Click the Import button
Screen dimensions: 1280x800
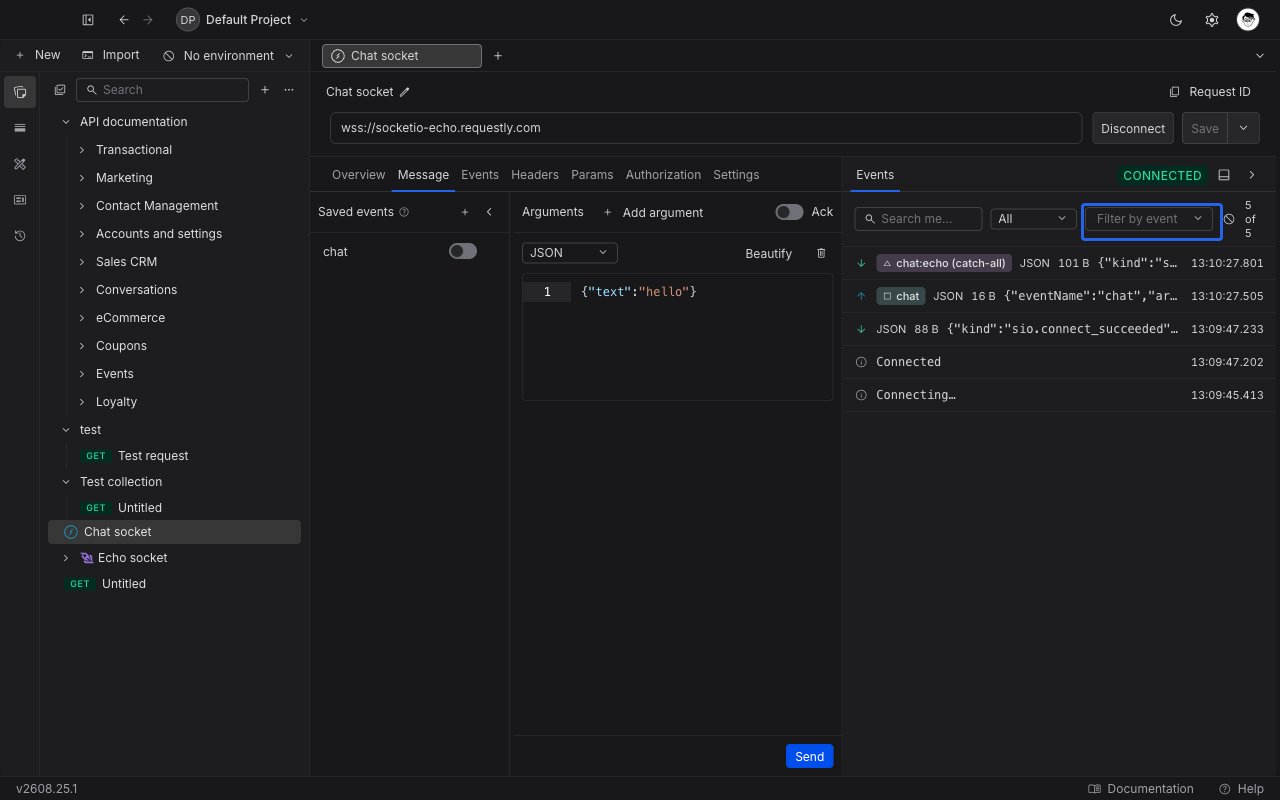(110, 55)
